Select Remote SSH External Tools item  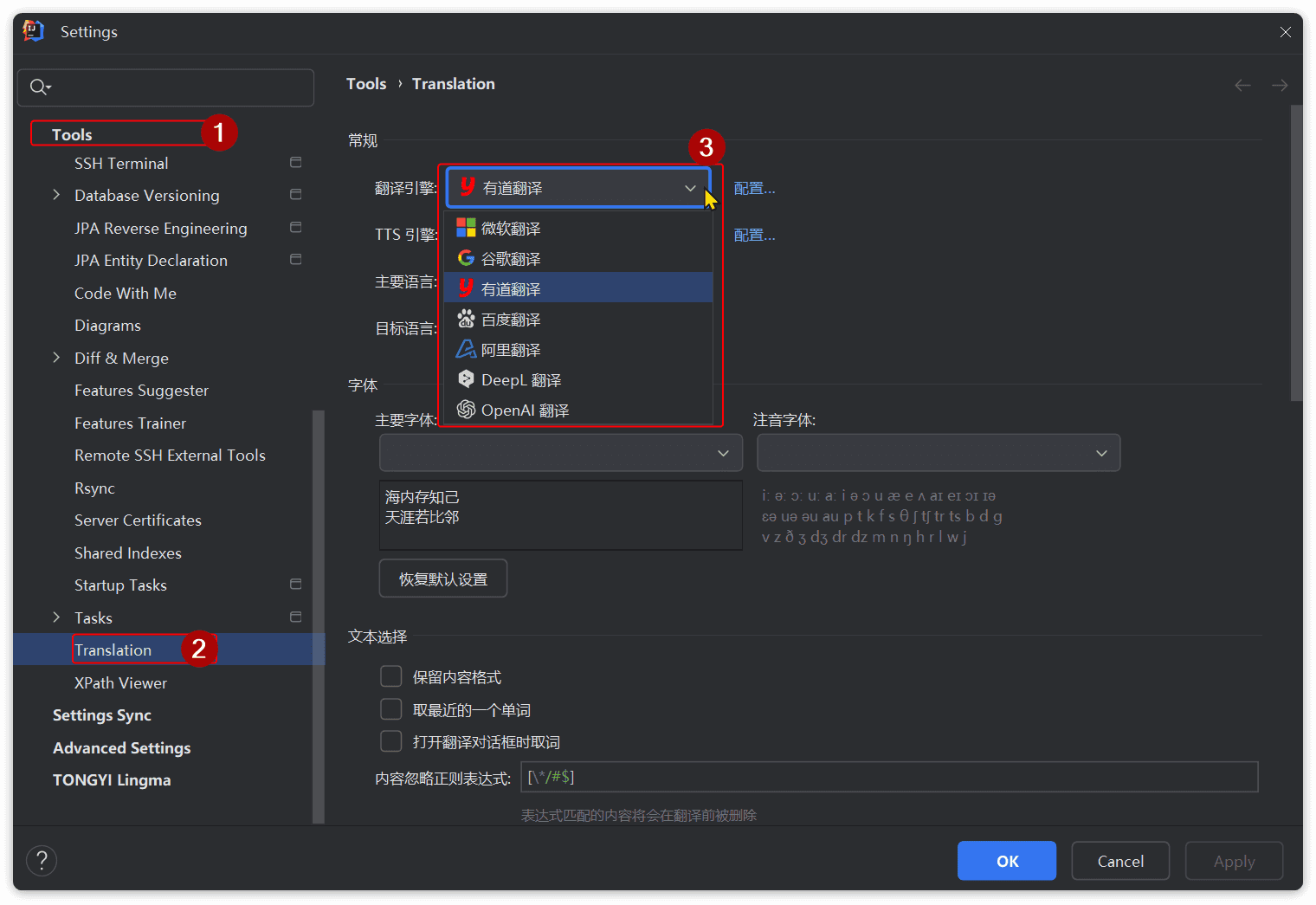[170, 456]
